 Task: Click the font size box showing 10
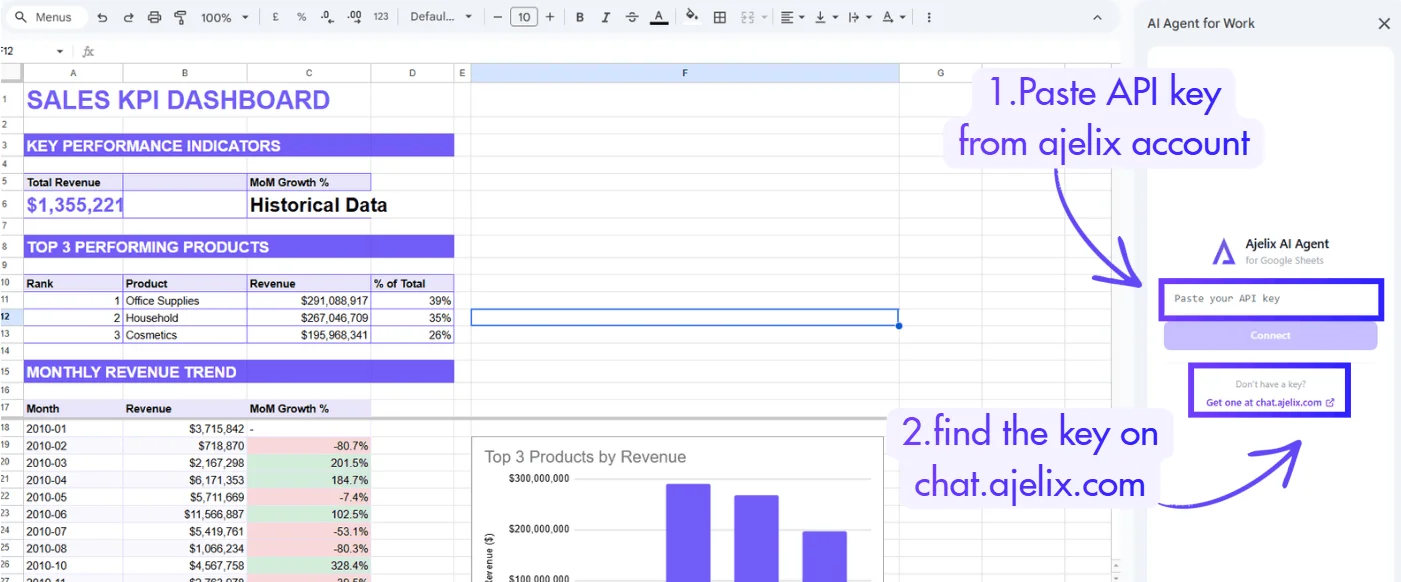pyautogui.click(x=523, y=17)
